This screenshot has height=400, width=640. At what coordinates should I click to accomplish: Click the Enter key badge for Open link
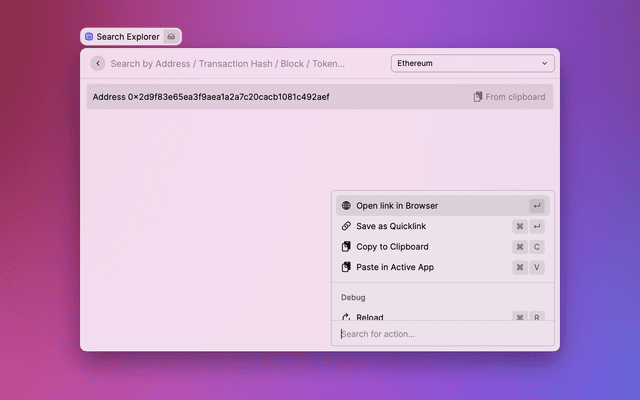coord(537,206)
